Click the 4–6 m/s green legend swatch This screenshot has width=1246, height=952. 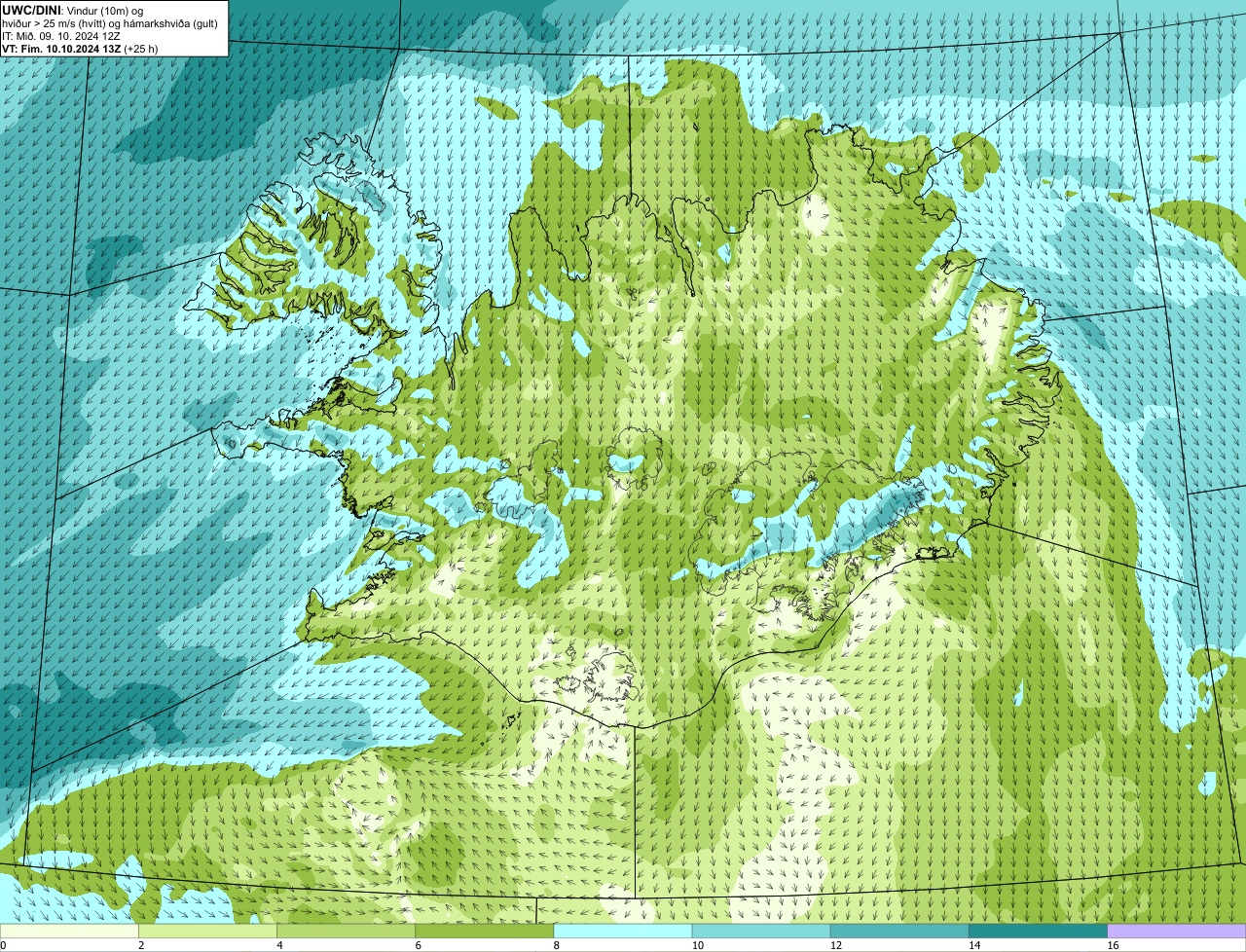[346, 931]
